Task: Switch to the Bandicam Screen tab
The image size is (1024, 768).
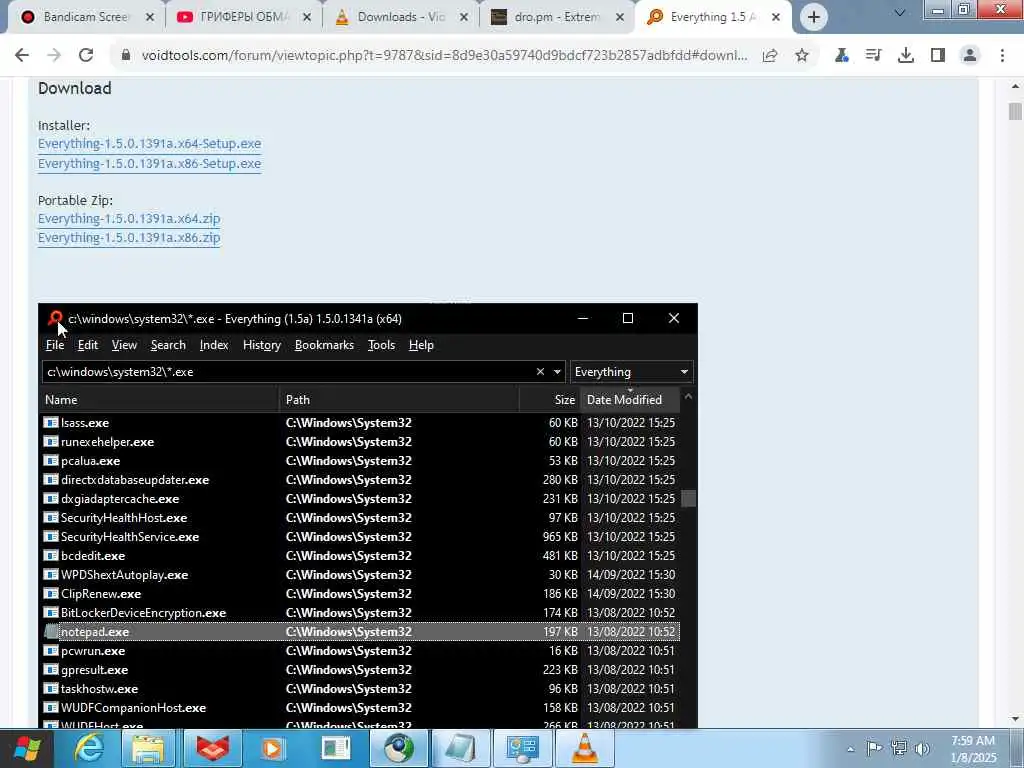Action: (x=86, y=17)
